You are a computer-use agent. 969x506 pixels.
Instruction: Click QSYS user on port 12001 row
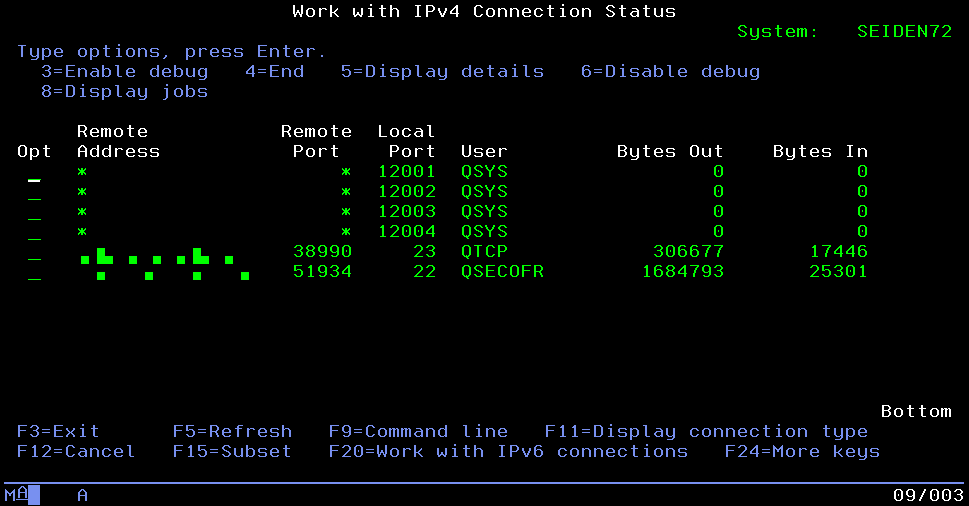coord(484,172)
